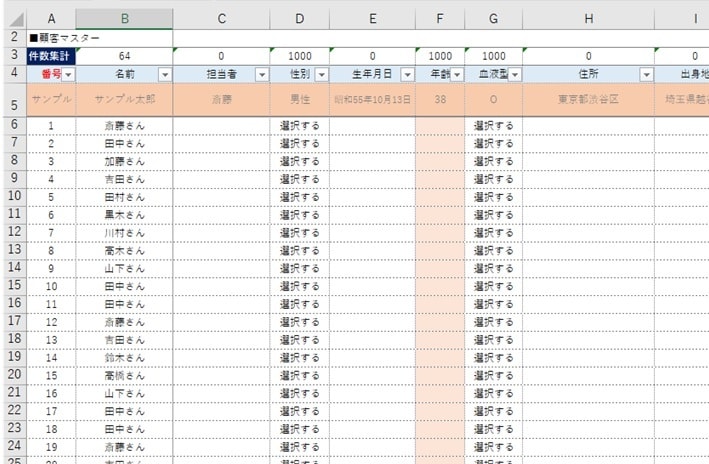Click the 山下さん cell in row 14
This screenshot has width=709, height=464.
[124, 269]
